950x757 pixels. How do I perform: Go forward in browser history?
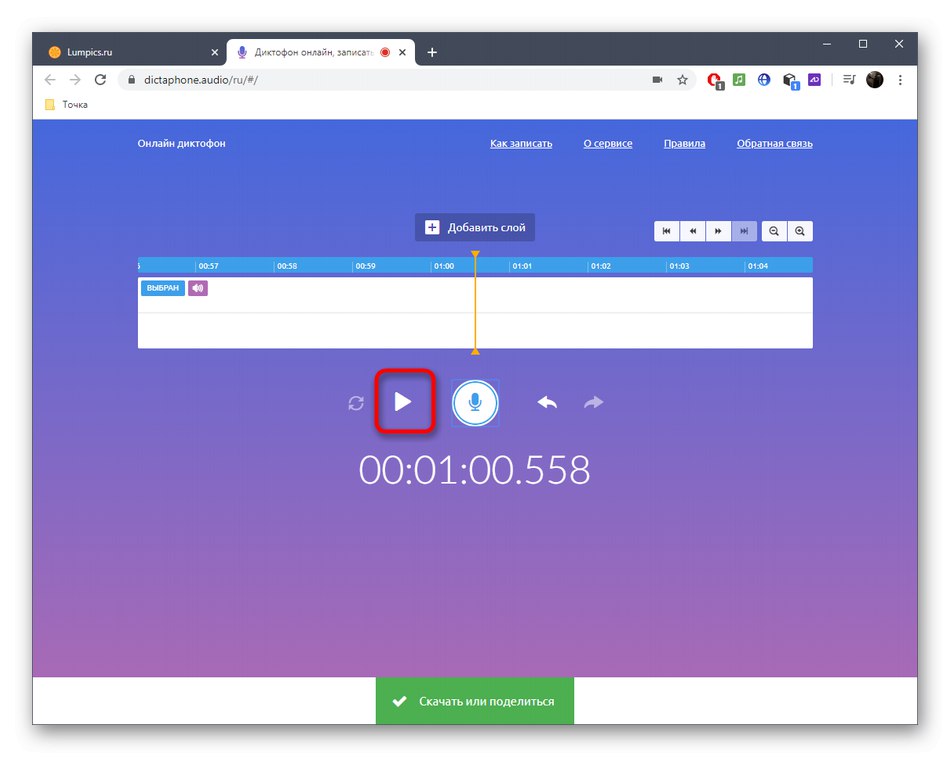pyautogui.click(x=75, y=80)
